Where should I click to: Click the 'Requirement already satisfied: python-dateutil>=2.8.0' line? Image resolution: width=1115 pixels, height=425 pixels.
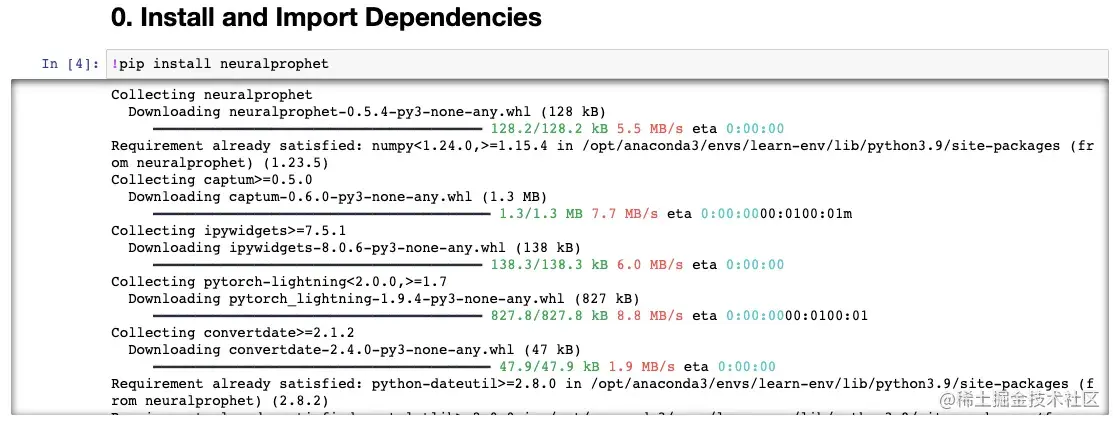(602, 392)
